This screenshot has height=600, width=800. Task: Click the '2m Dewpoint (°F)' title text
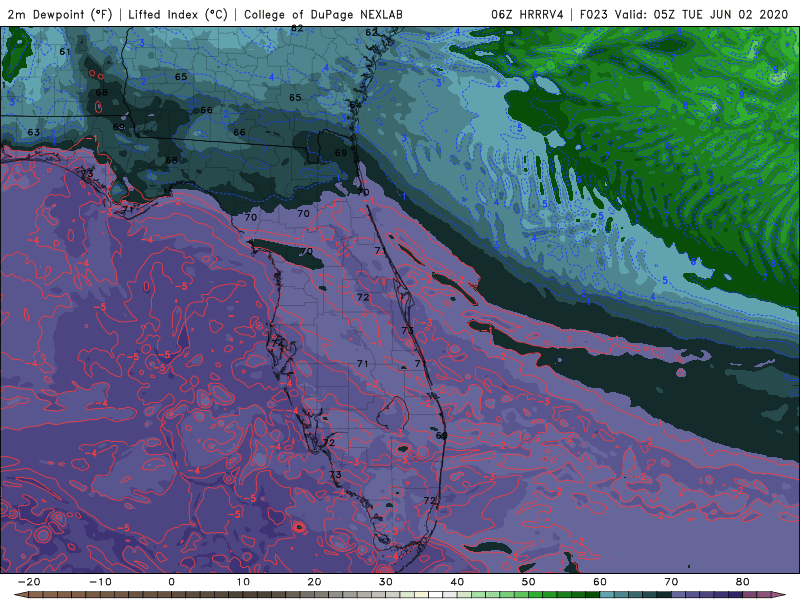[x=60, y=14]
